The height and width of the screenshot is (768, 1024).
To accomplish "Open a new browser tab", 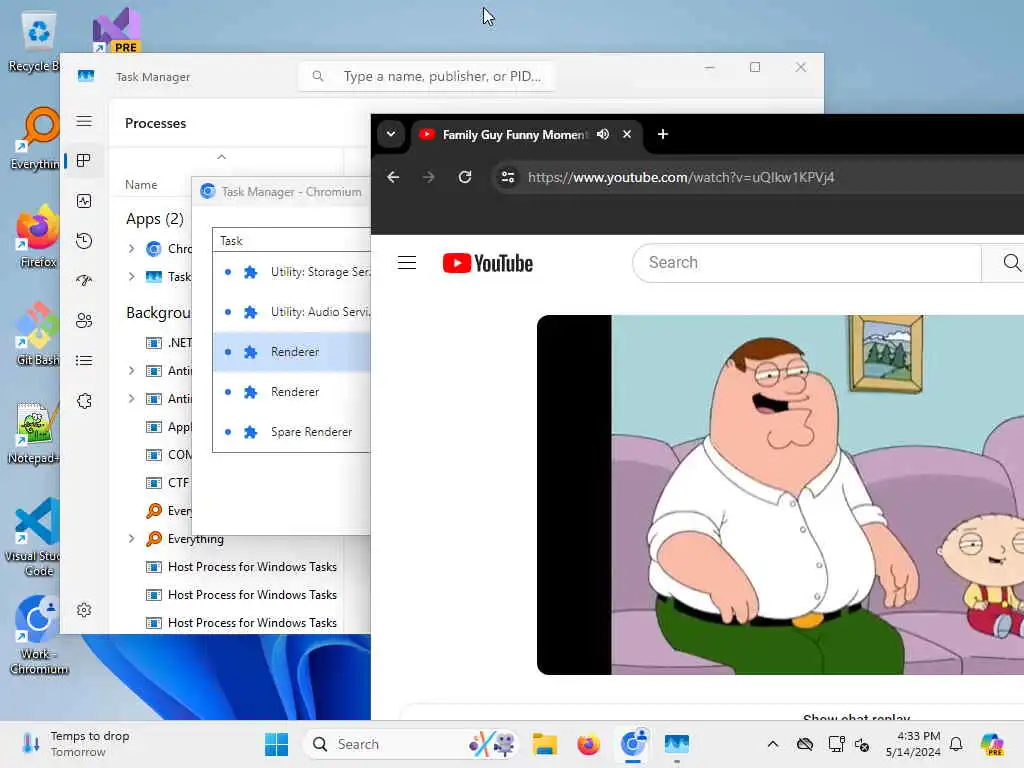I will point(663,134).
